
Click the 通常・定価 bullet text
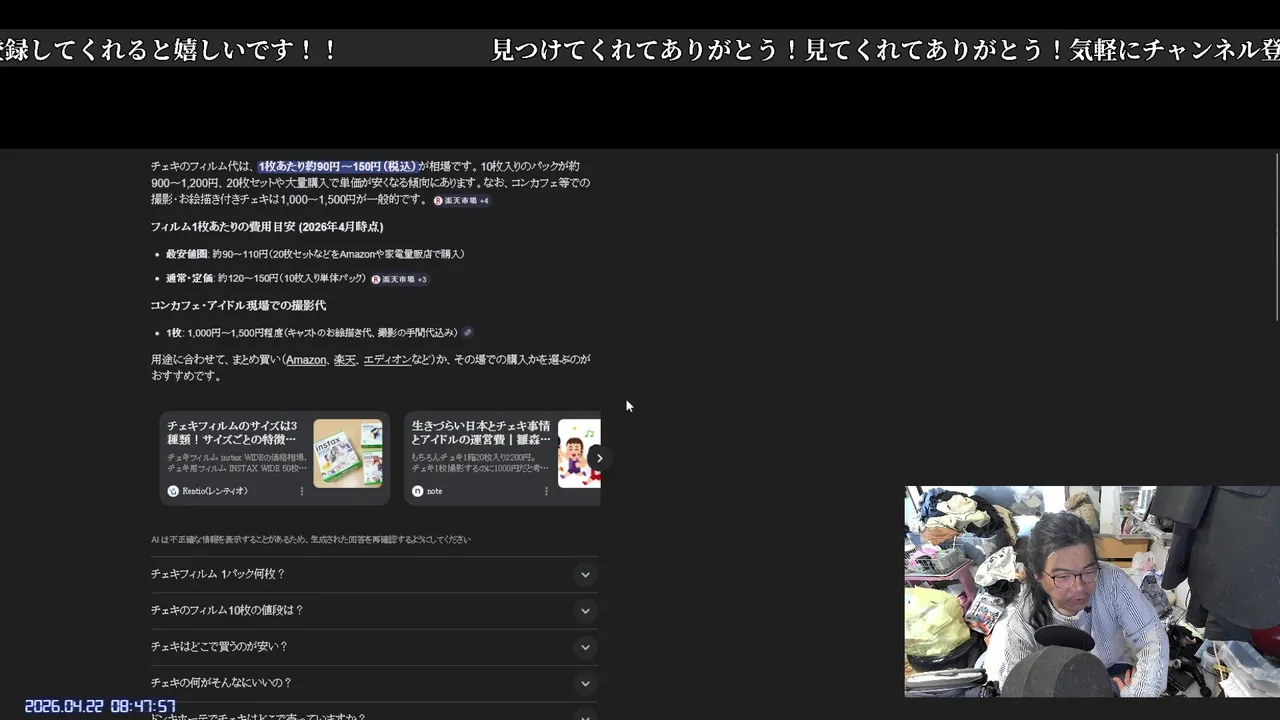266,279
